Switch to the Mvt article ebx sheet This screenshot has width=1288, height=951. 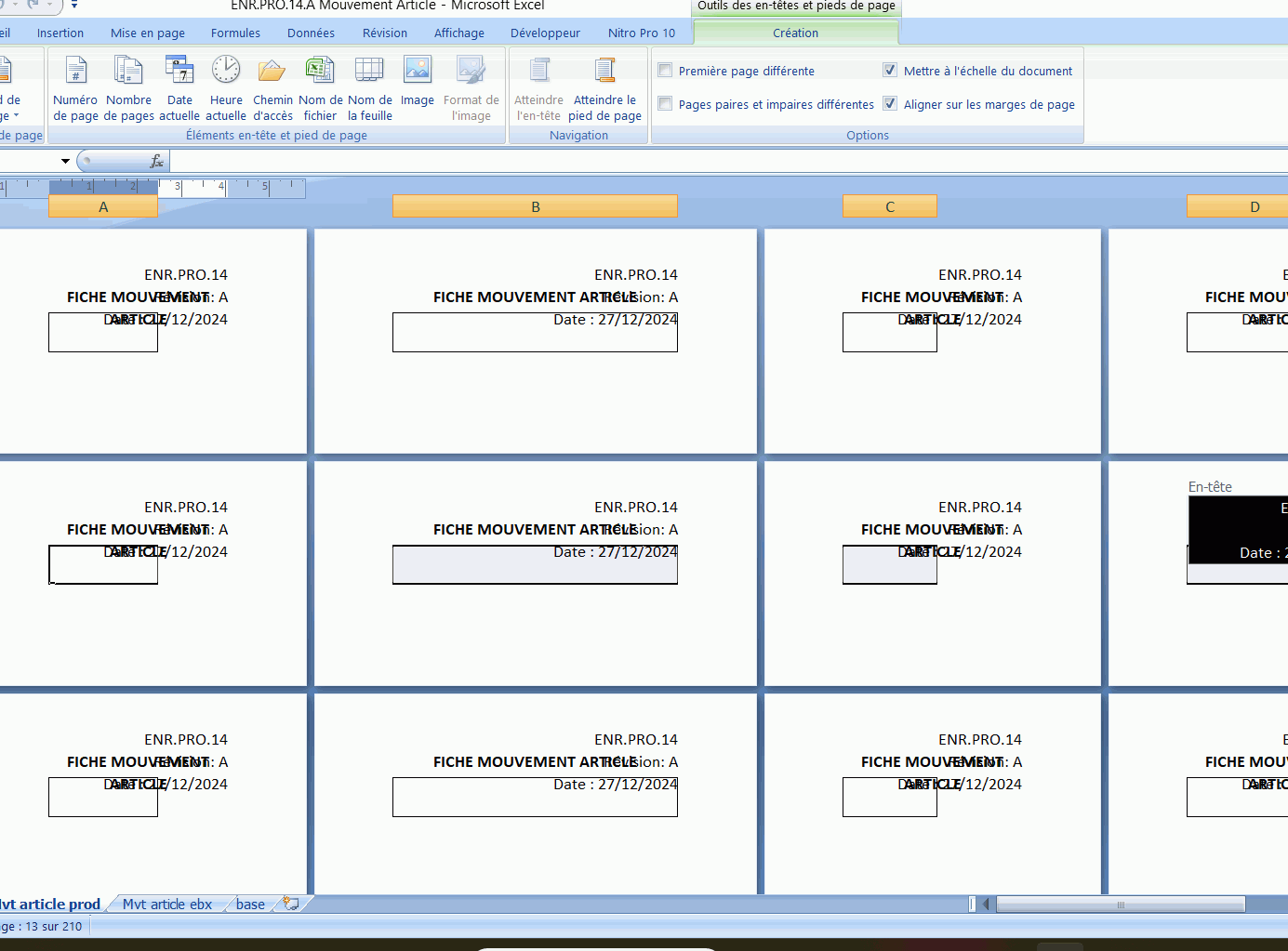167,904
